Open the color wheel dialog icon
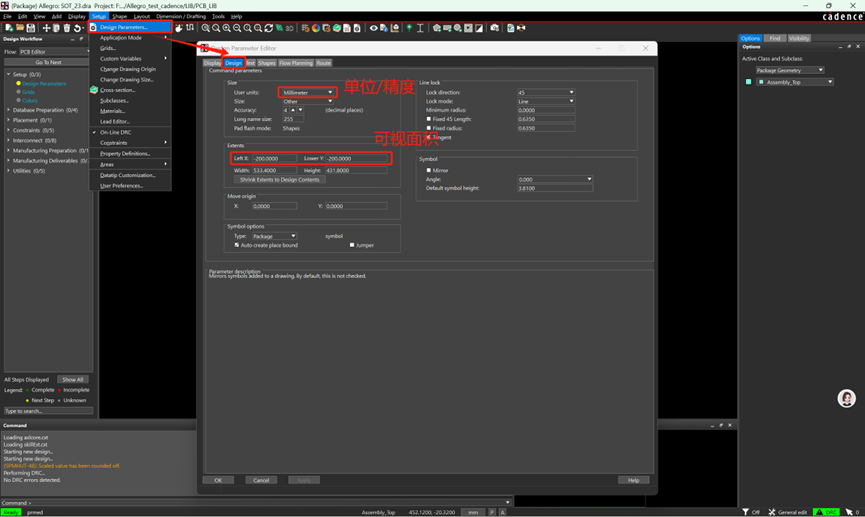The width and height of the screenshot is (865, 517). pos(316,28)
